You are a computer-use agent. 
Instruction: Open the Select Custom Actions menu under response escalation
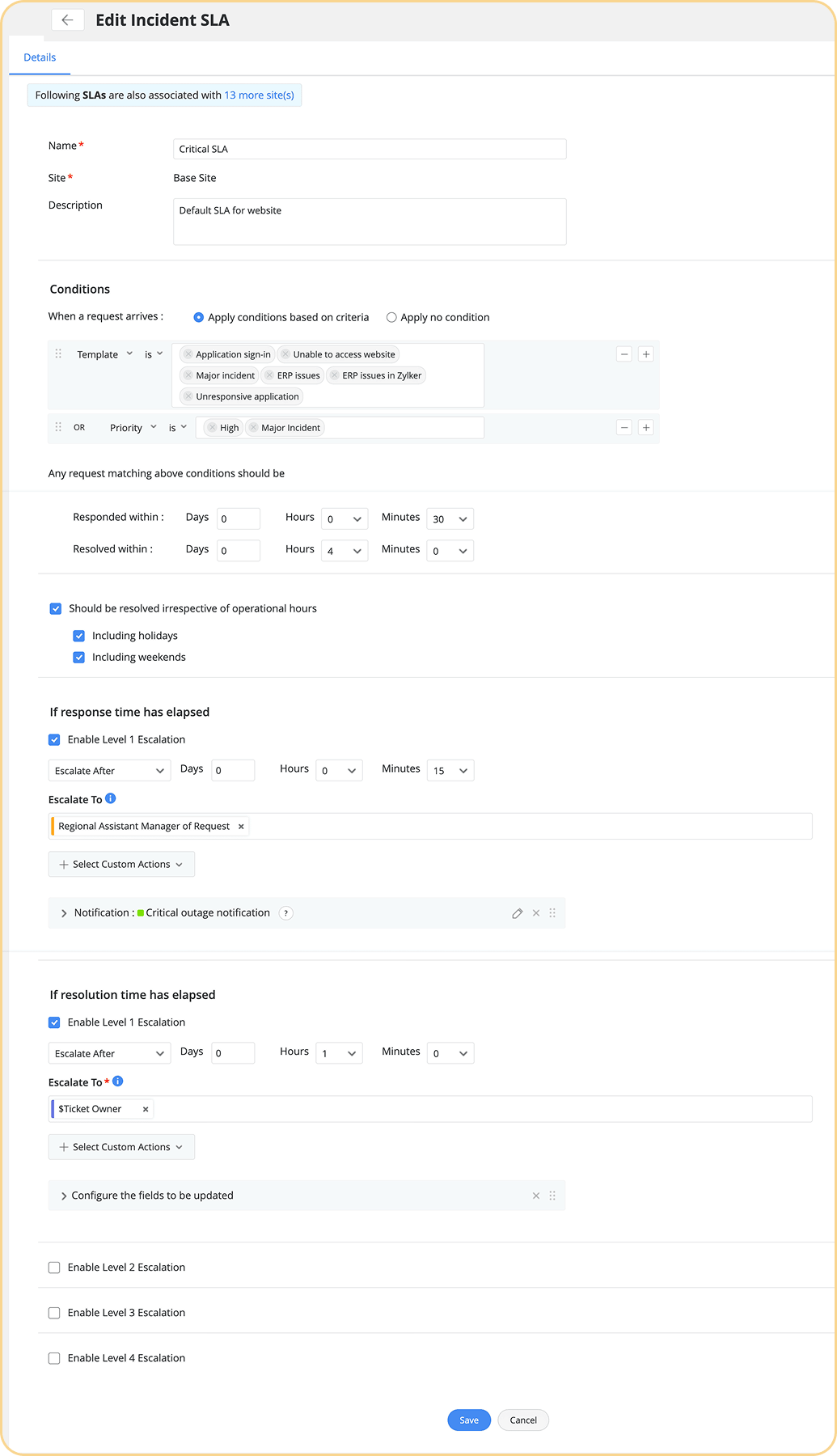point(121,864)
